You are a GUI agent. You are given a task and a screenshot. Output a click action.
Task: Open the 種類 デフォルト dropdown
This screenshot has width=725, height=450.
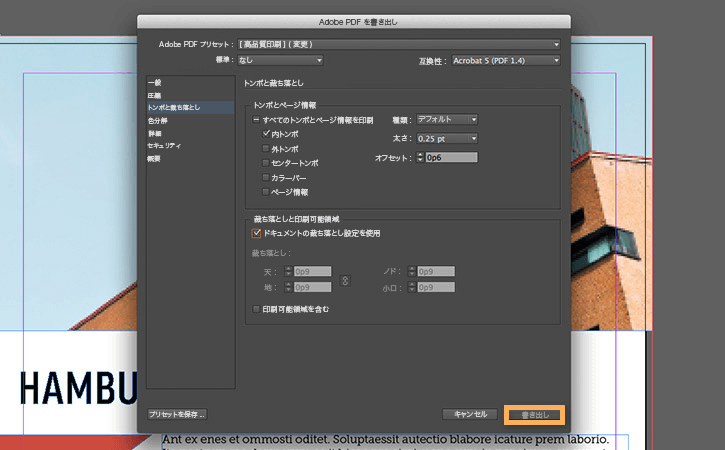click(447, 119)
